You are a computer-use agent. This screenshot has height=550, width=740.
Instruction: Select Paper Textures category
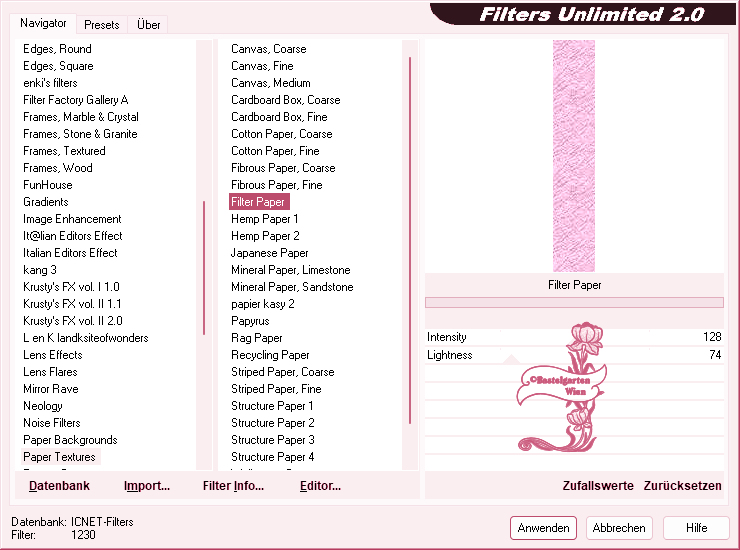point(59,457)
